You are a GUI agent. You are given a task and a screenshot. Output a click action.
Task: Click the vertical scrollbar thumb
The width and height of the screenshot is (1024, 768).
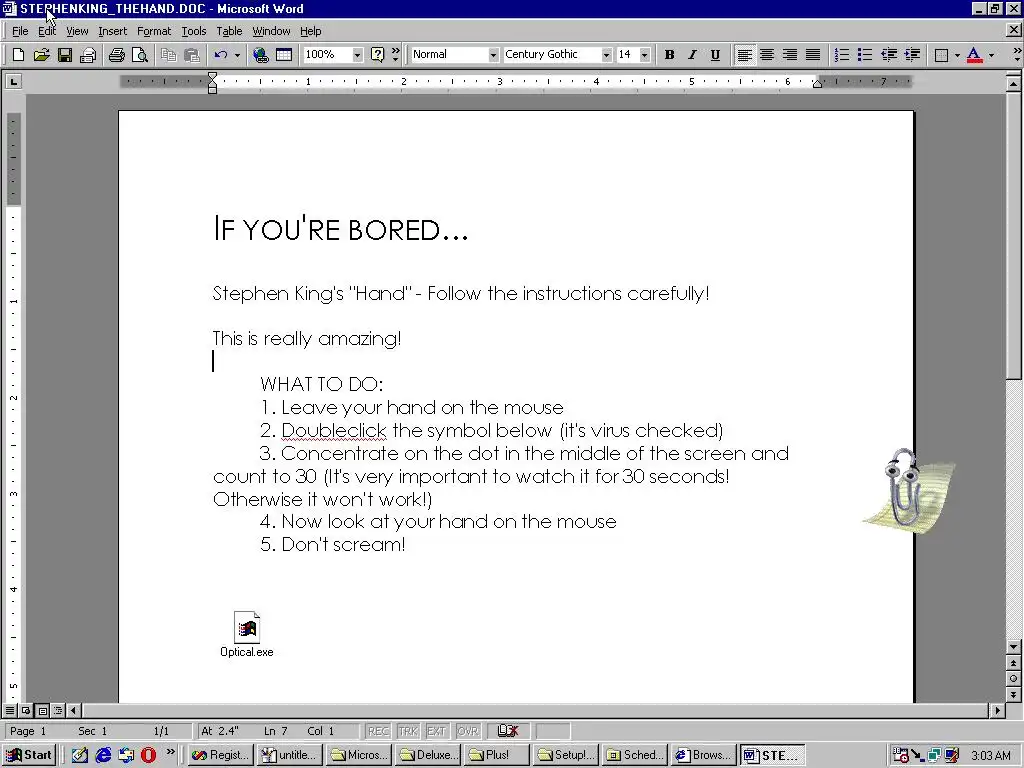[1013, 236]
